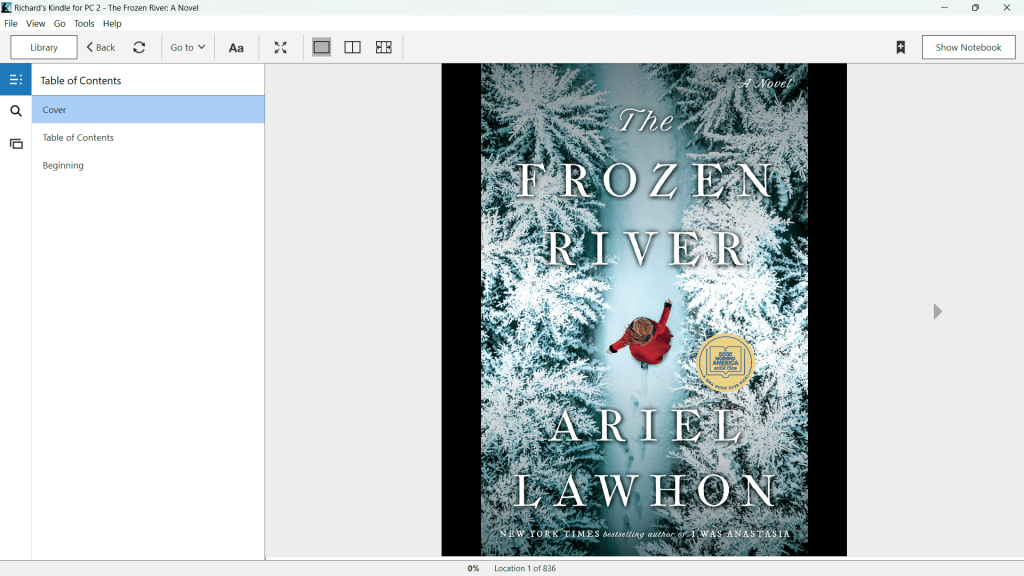
Task: Open the search panel magnifier icon
Action: [16, 111]
